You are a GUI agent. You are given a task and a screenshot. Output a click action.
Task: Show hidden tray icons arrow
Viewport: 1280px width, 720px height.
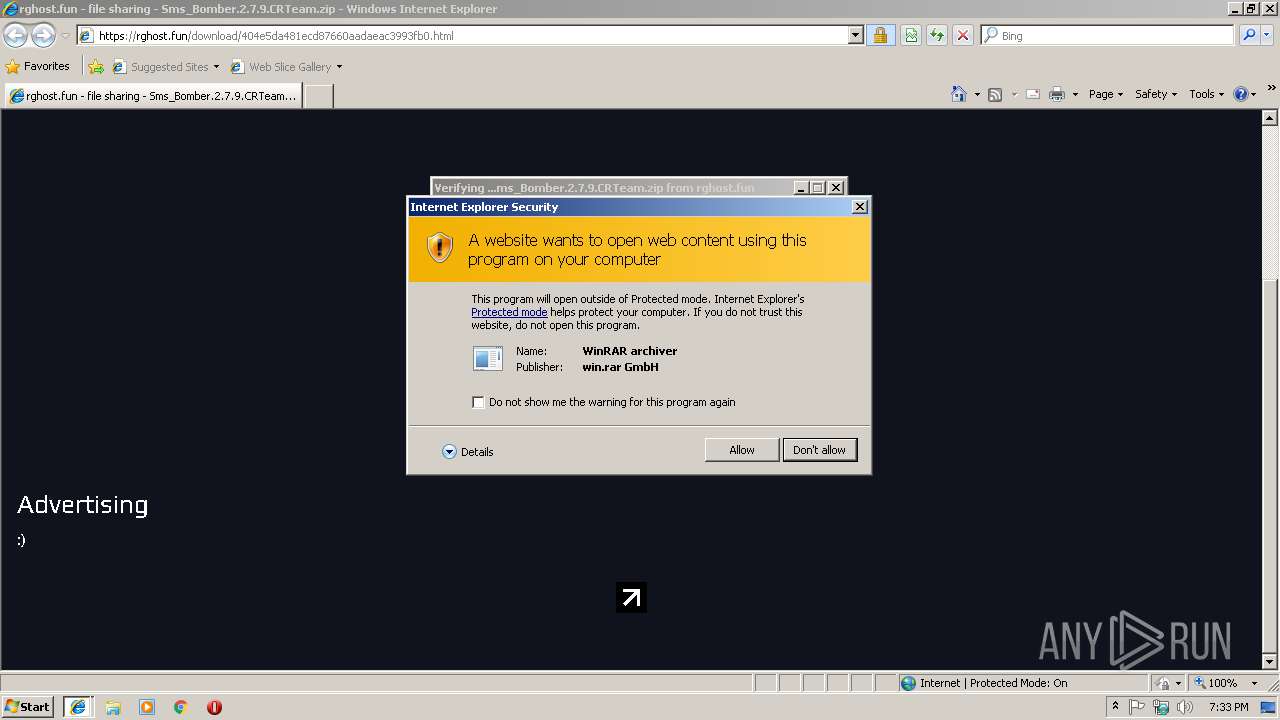click(x=1115, y=707)
